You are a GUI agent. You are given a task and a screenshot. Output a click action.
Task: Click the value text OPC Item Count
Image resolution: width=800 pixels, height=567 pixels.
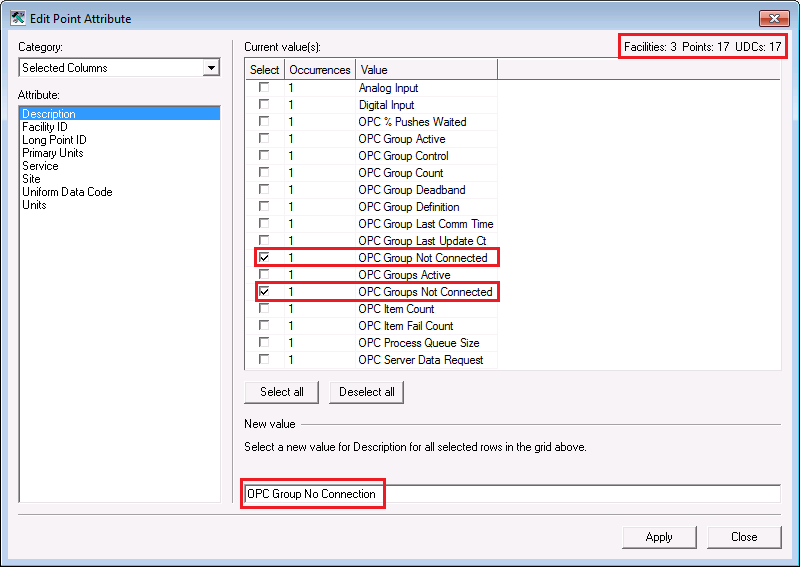point(396,309)
